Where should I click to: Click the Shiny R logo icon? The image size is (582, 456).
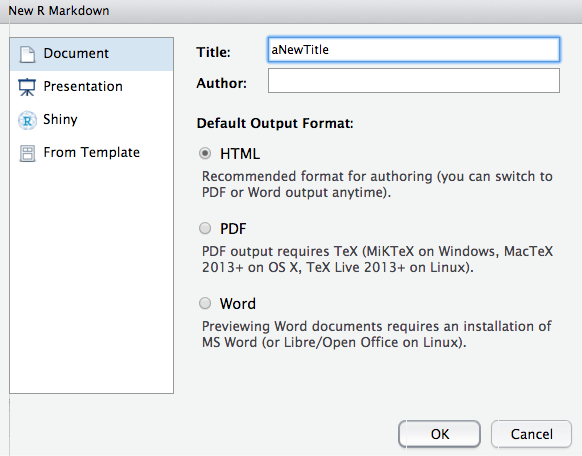coord(27,120)
